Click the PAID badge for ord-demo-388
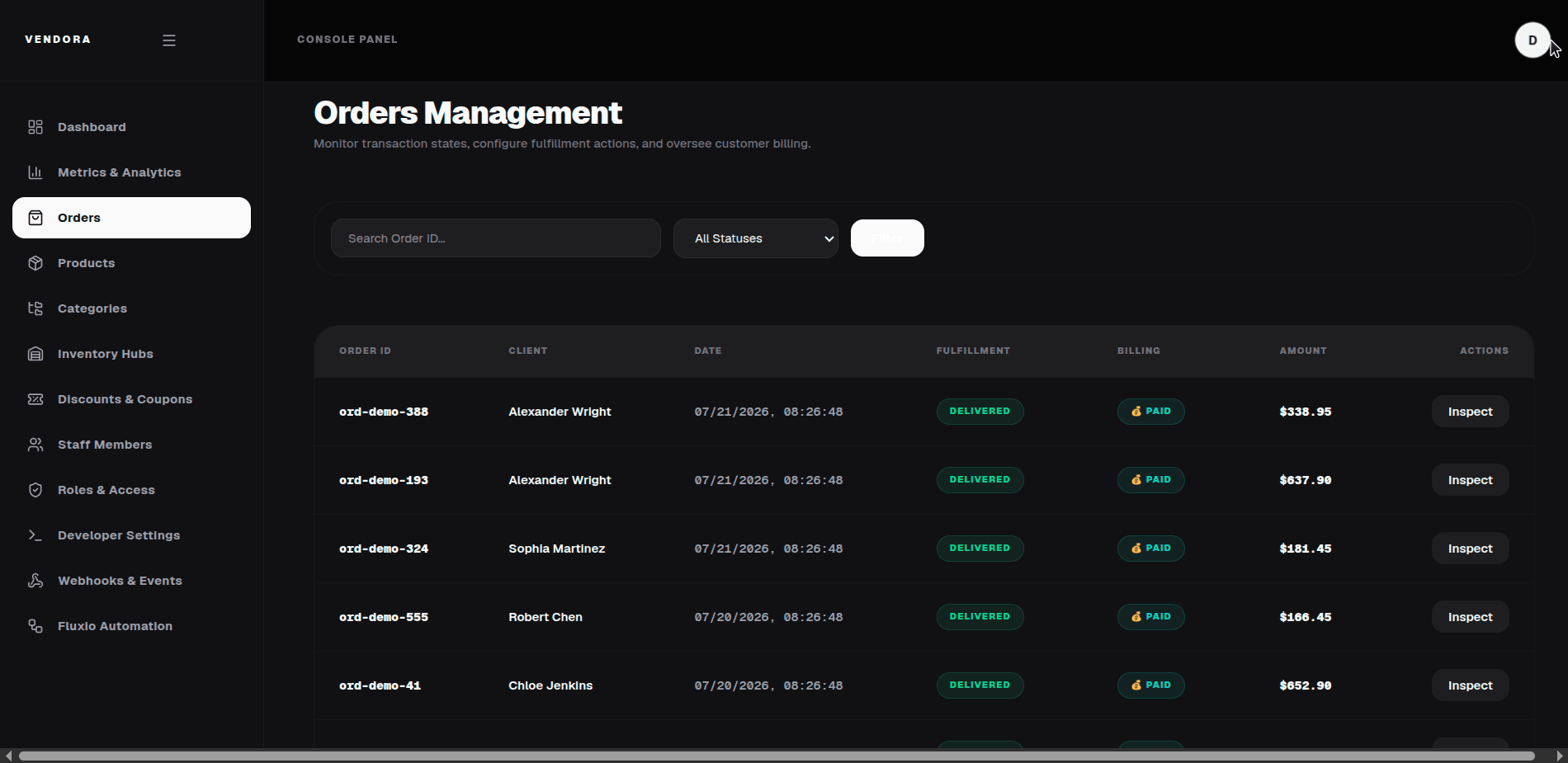The image size is (1568, 763). [1151, 412]
